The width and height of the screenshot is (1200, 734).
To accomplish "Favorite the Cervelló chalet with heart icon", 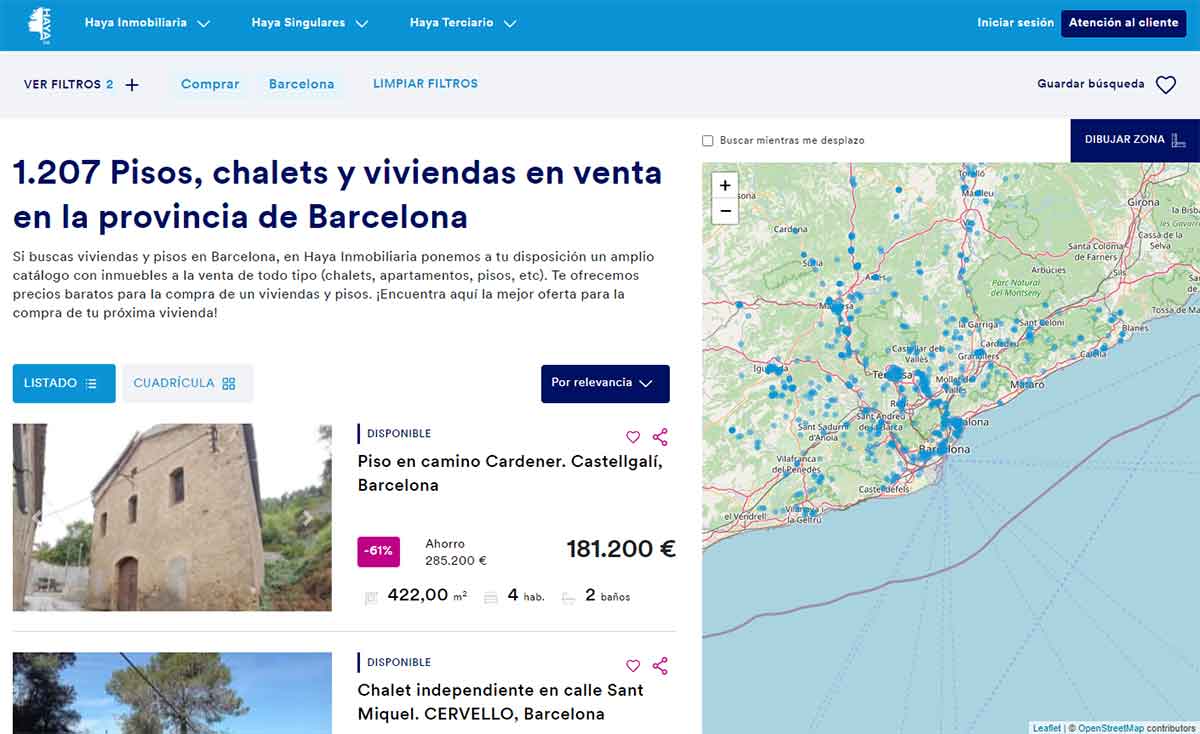I will click(633, 666).
